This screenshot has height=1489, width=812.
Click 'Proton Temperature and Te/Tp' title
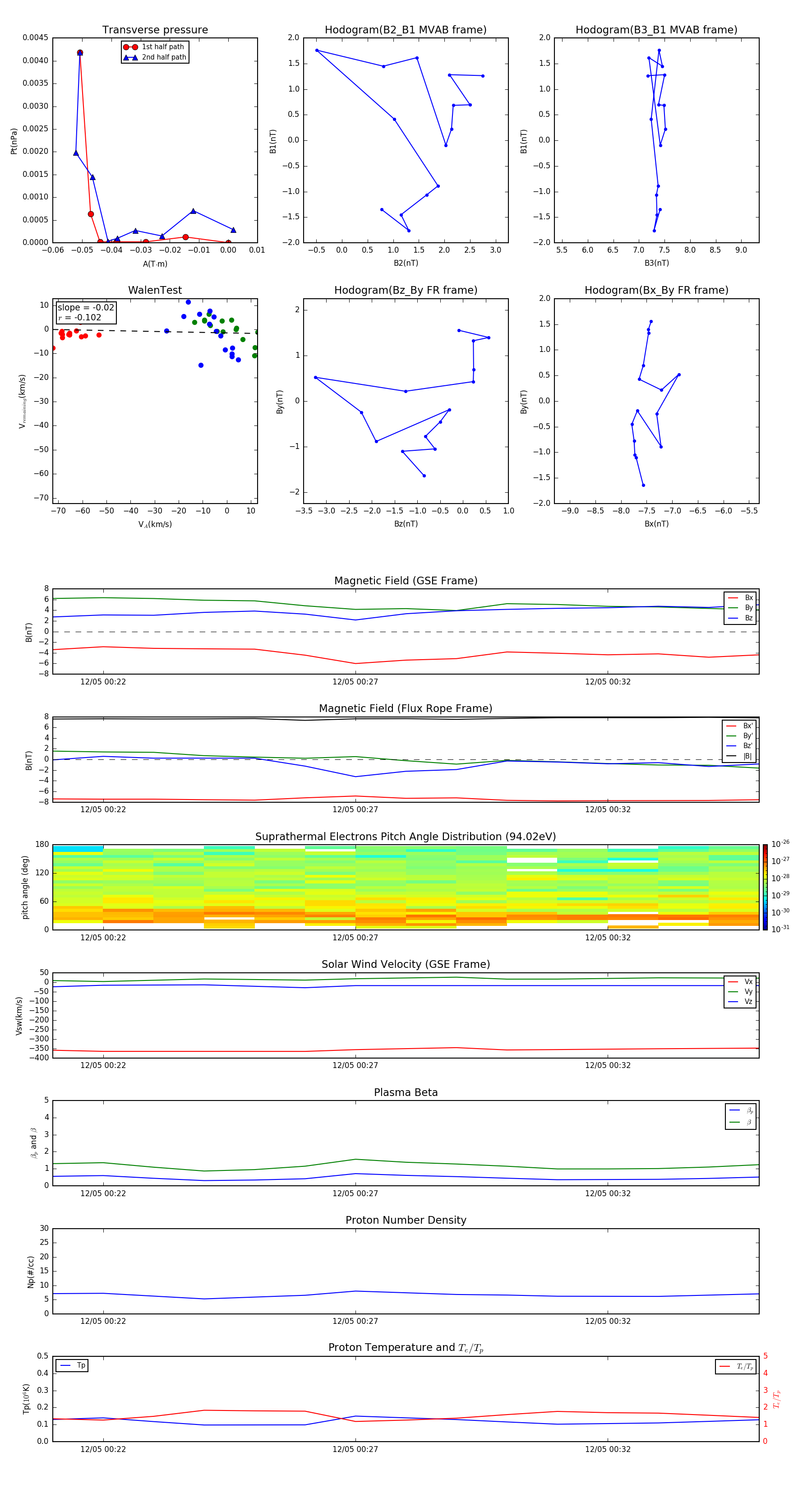point(406,1348)
